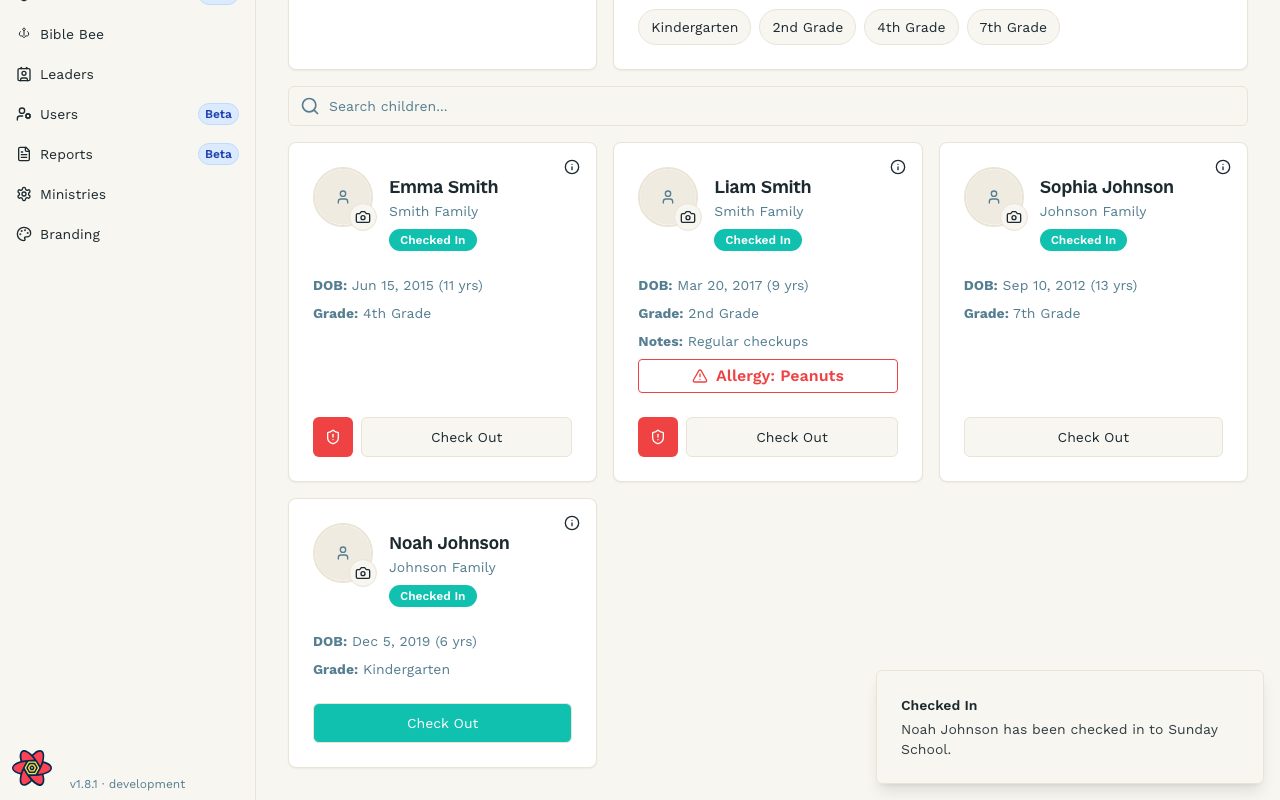Filter by Kindergarten grade chip
This screenshot has height=800, width=1280.
(x=695, y=27)
